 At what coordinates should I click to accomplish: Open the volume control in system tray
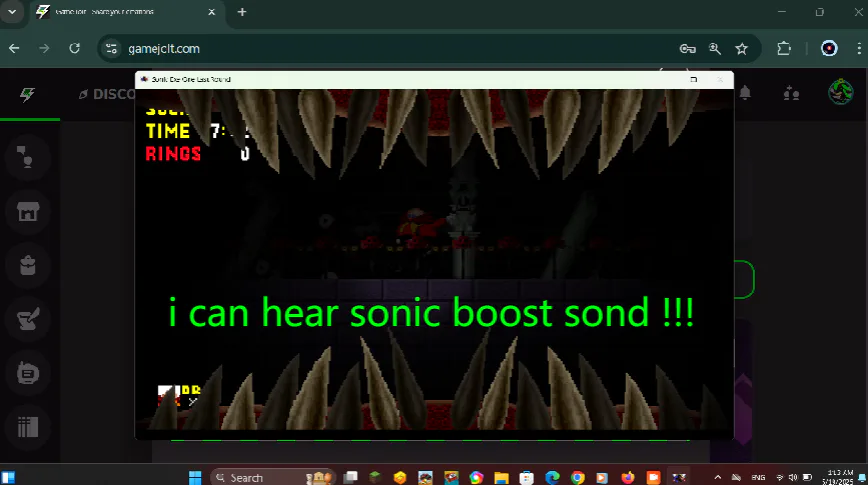[793, 477]
